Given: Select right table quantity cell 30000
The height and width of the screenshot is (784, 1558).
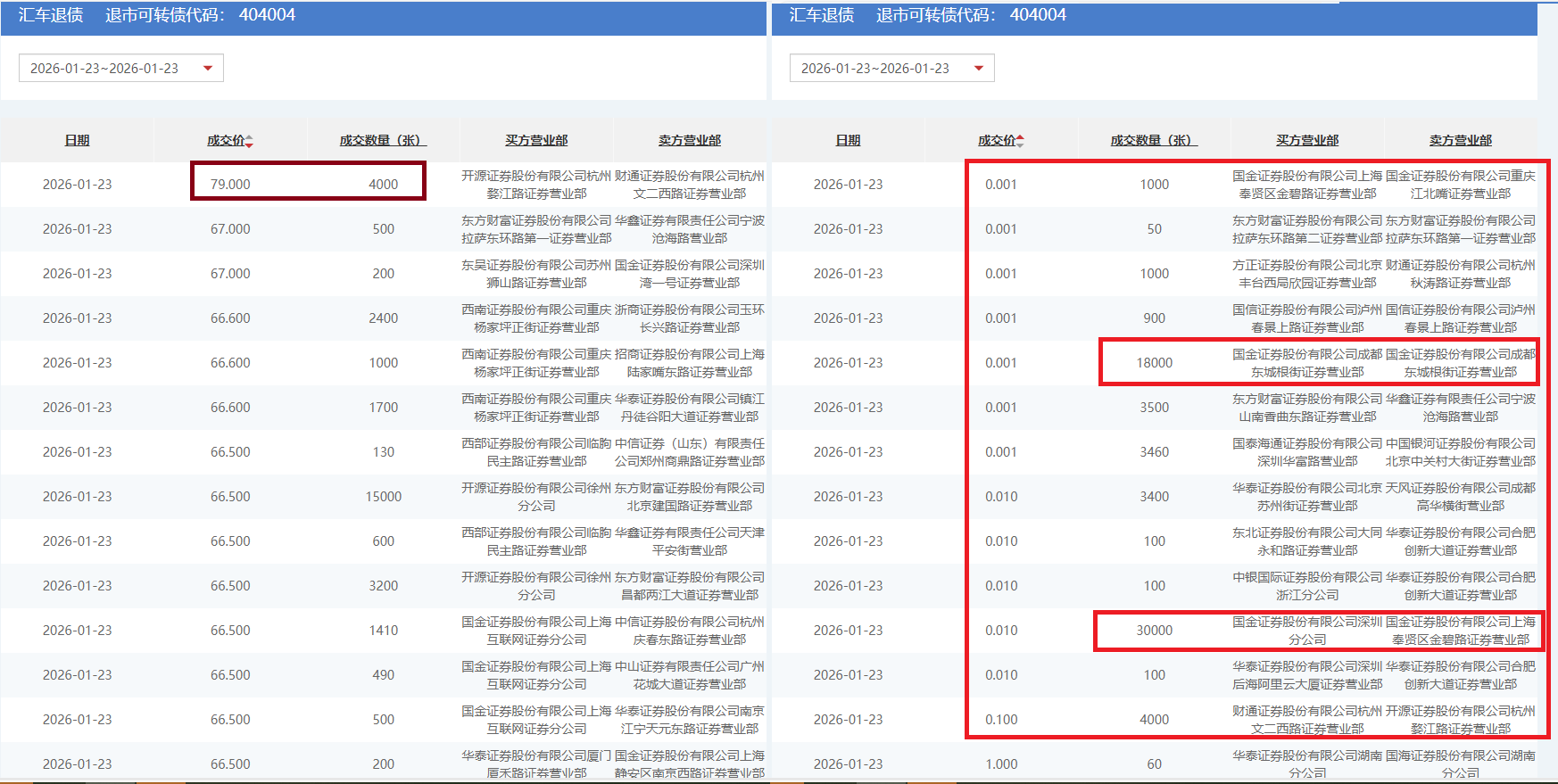Looking at the screenshot, I should [1155, 631].
